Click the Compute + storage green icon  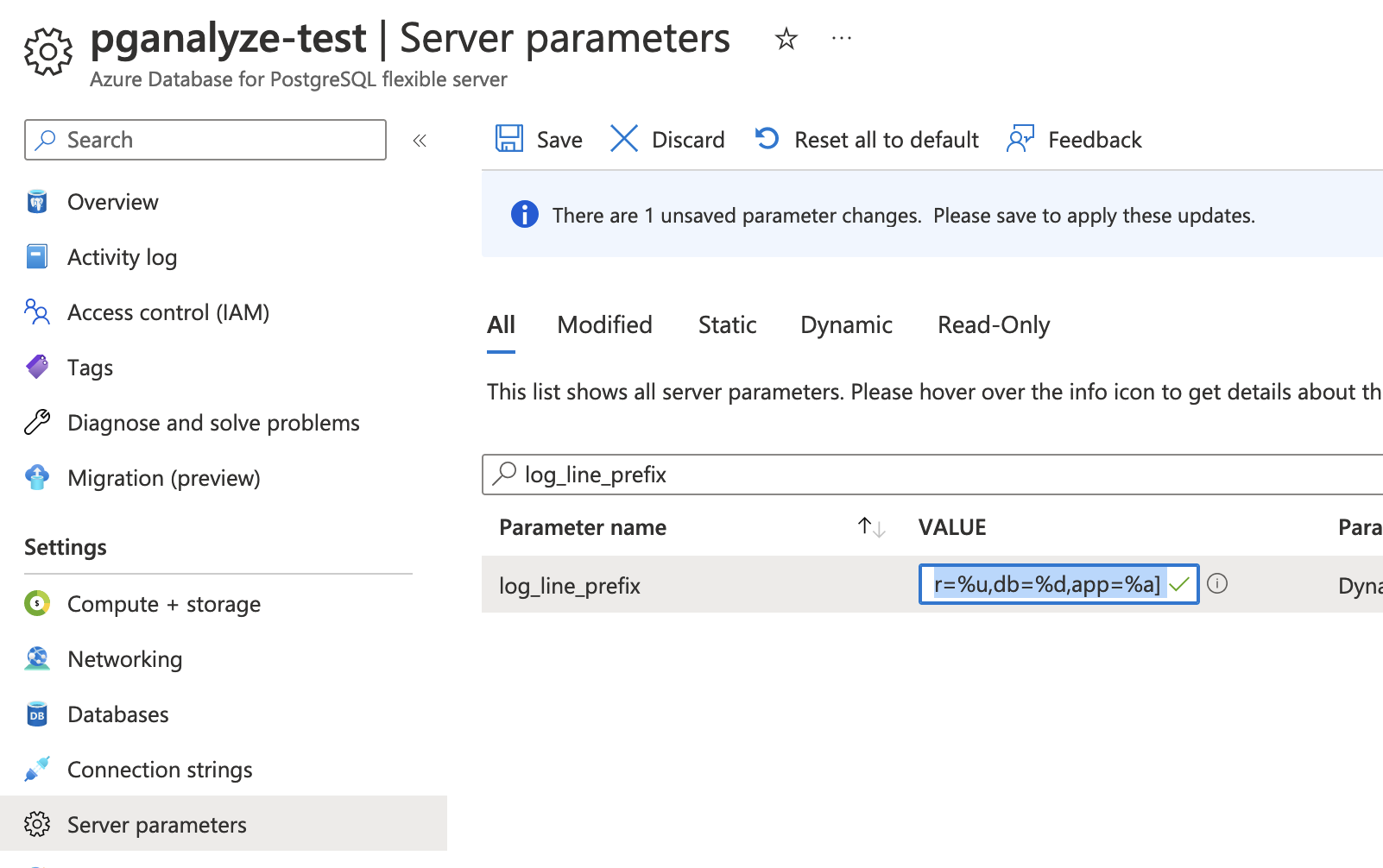click(37, 603)
